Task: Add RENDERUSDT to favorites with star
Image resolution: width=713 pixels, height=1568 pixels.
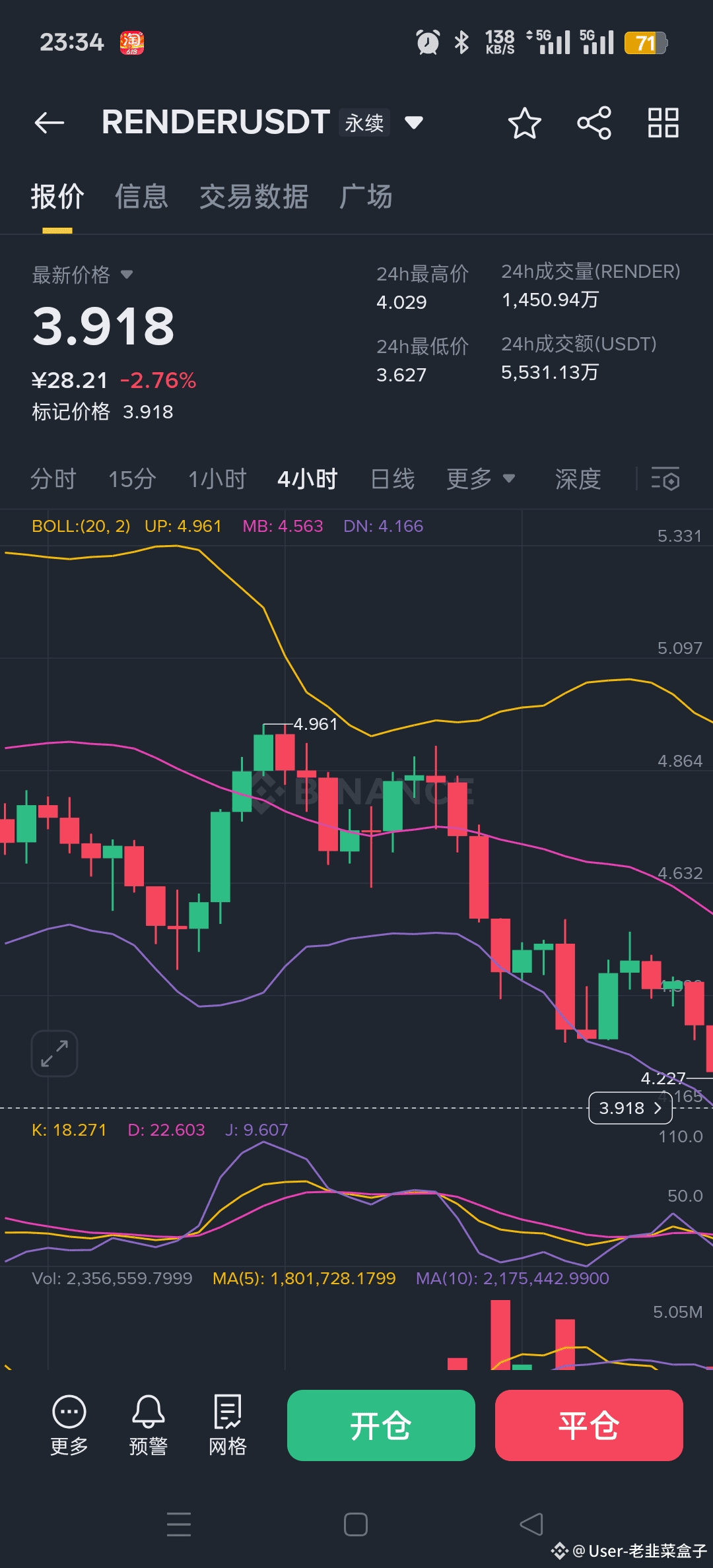Action: click(525, 123)
